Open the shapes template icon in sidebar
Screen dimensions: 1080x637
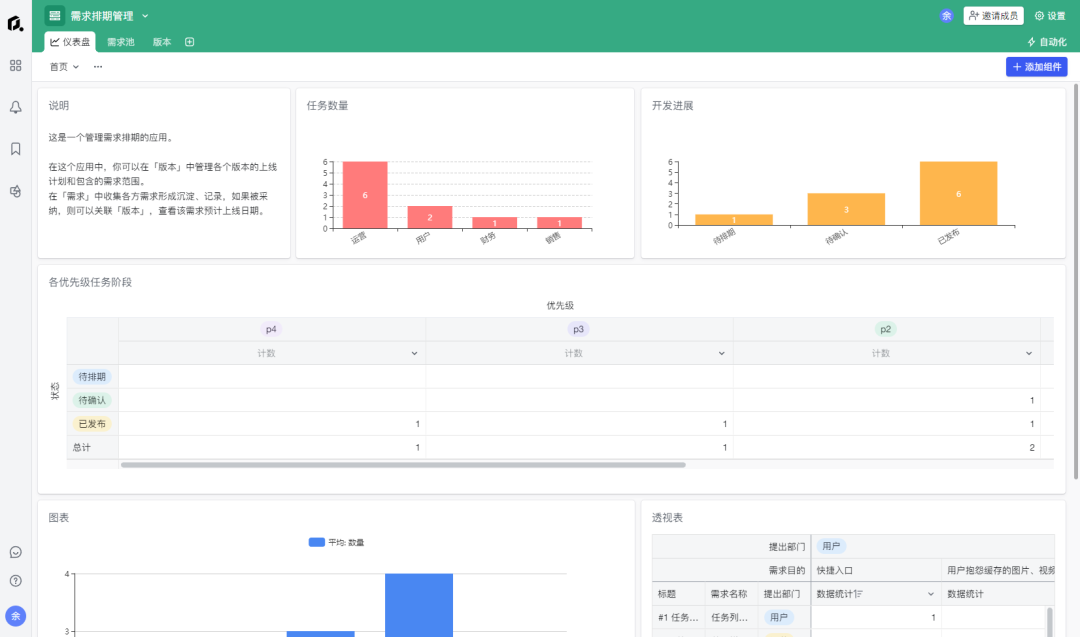click(15, 191)
